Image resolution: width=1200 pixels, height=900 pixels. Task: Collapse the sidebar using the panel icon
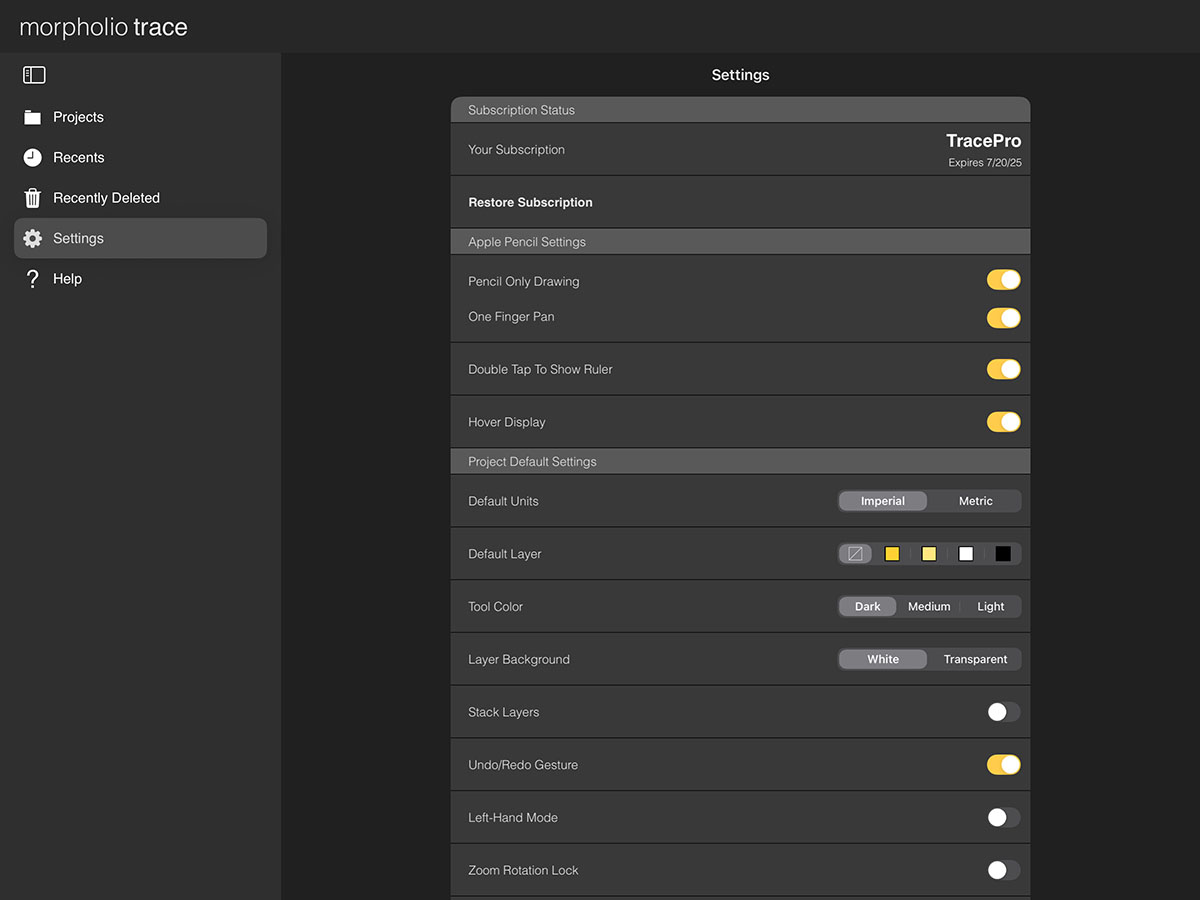(x=34, y=75)
